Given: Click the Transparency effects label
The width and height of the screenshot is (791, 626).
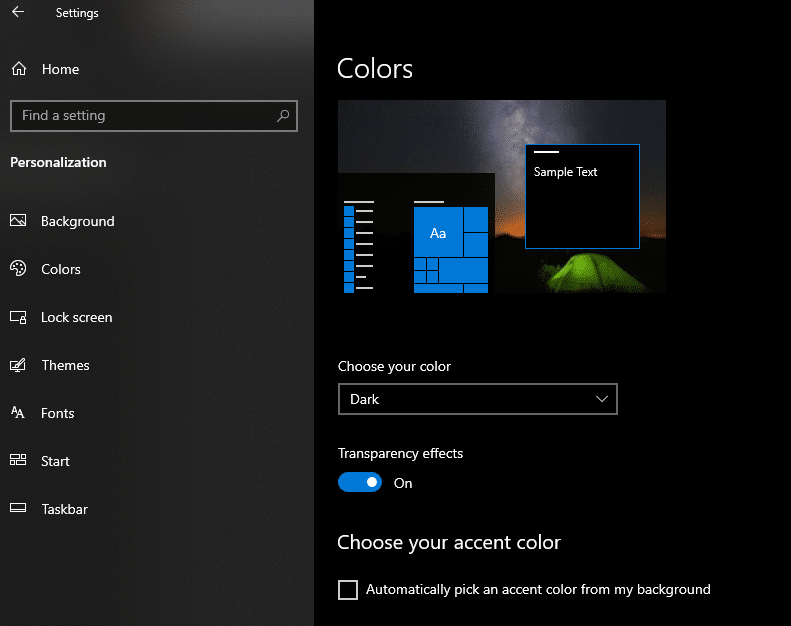Looking at the screenshot, I should point(401,453).
